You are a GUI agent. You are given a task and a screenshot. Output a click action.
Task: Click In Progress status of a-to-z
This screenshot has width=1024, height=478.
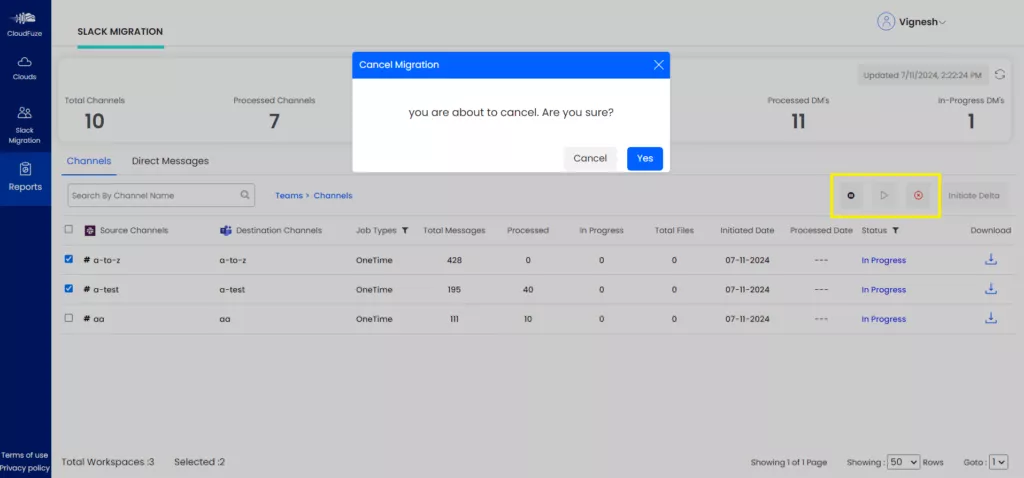tap(884, 260)
